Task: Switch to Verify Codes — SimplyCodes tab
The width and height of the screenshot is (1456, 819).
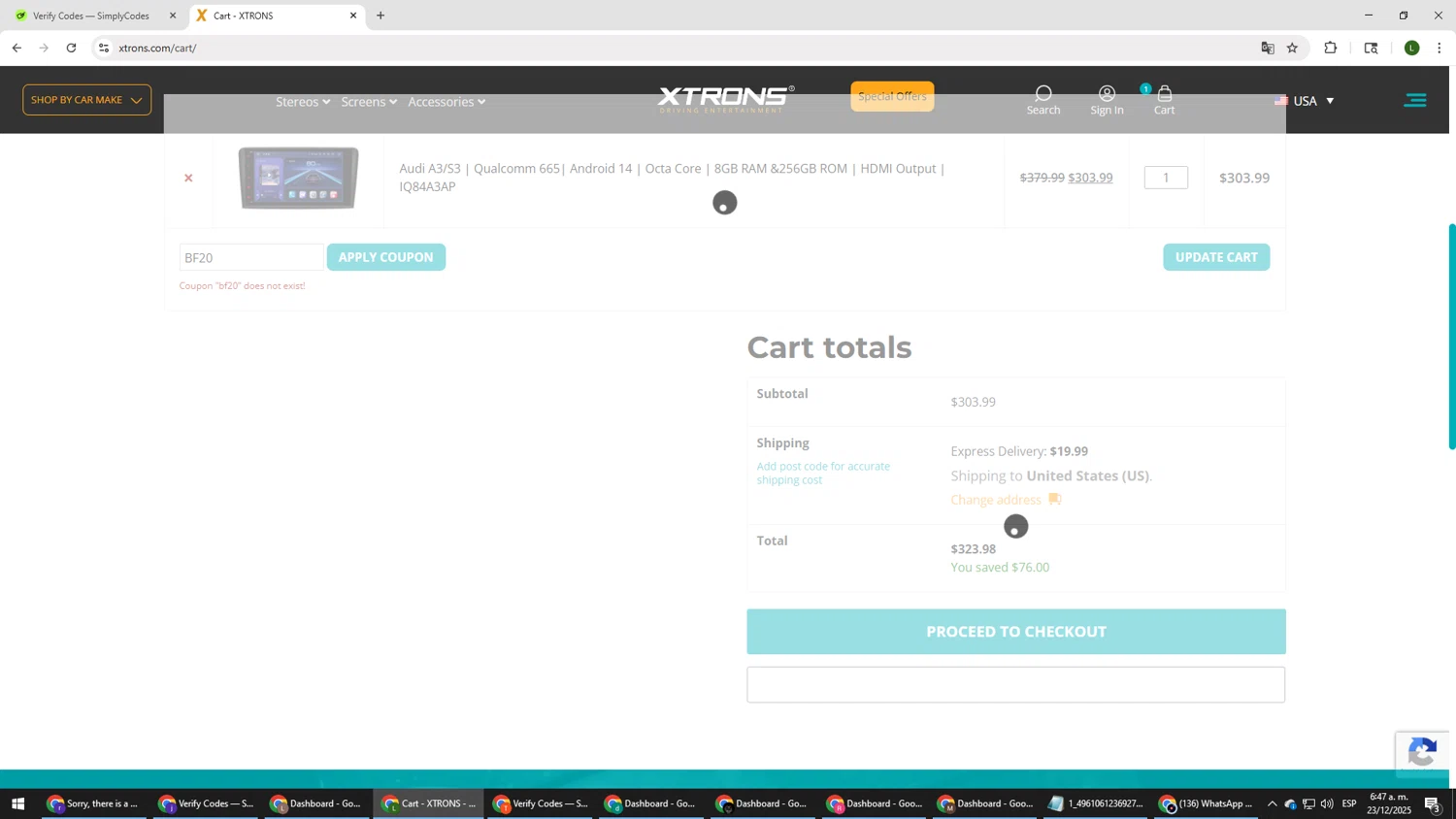Action: click(x=92, y=16)
